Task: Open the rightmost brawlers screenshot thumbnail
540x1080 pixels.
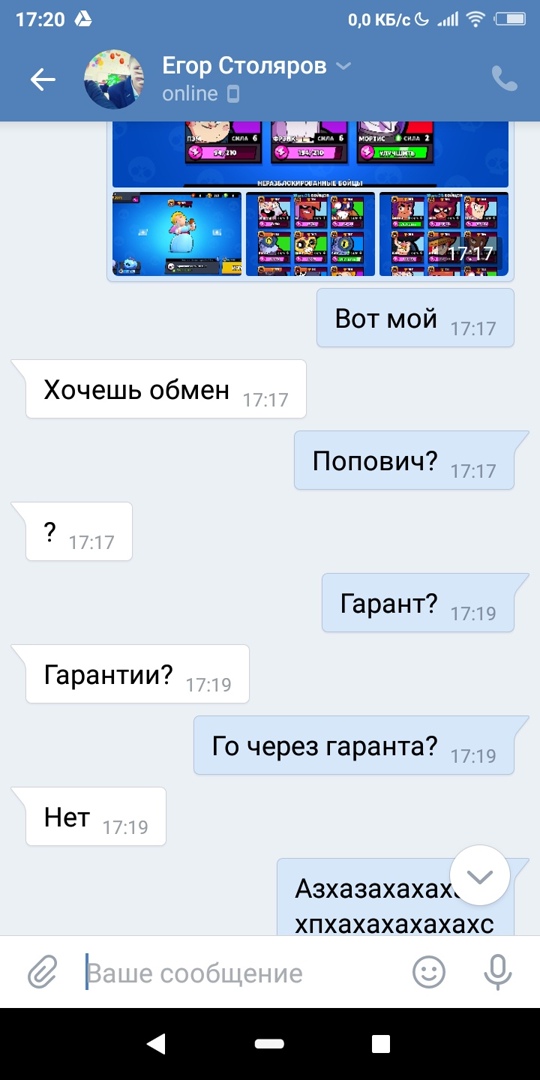Action: click(444, 234)
